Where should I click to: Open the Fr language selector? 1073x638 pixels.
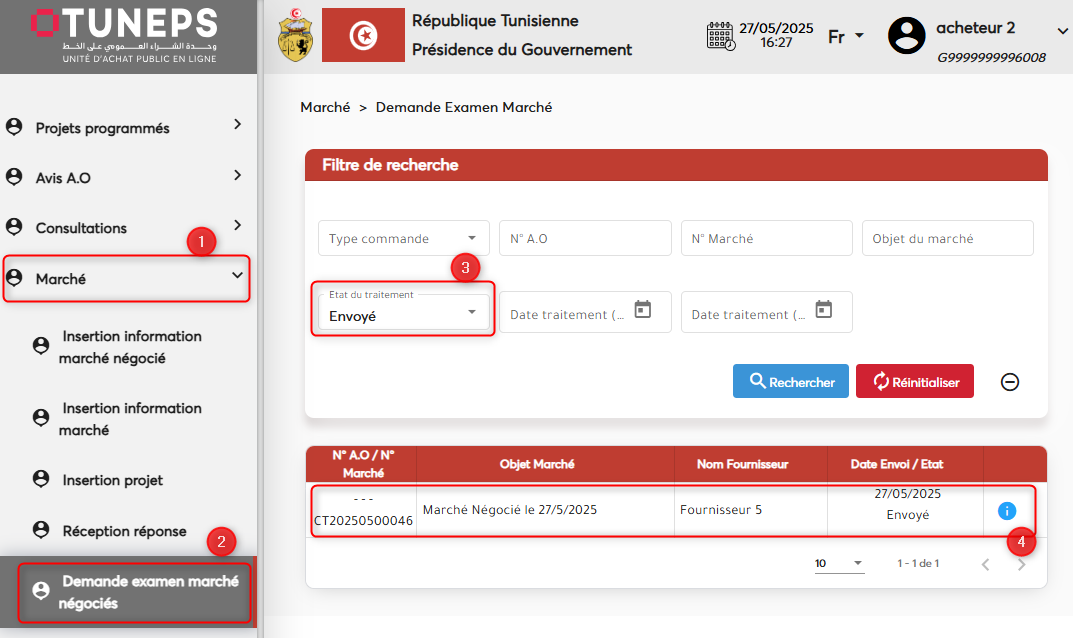point(846,37)
